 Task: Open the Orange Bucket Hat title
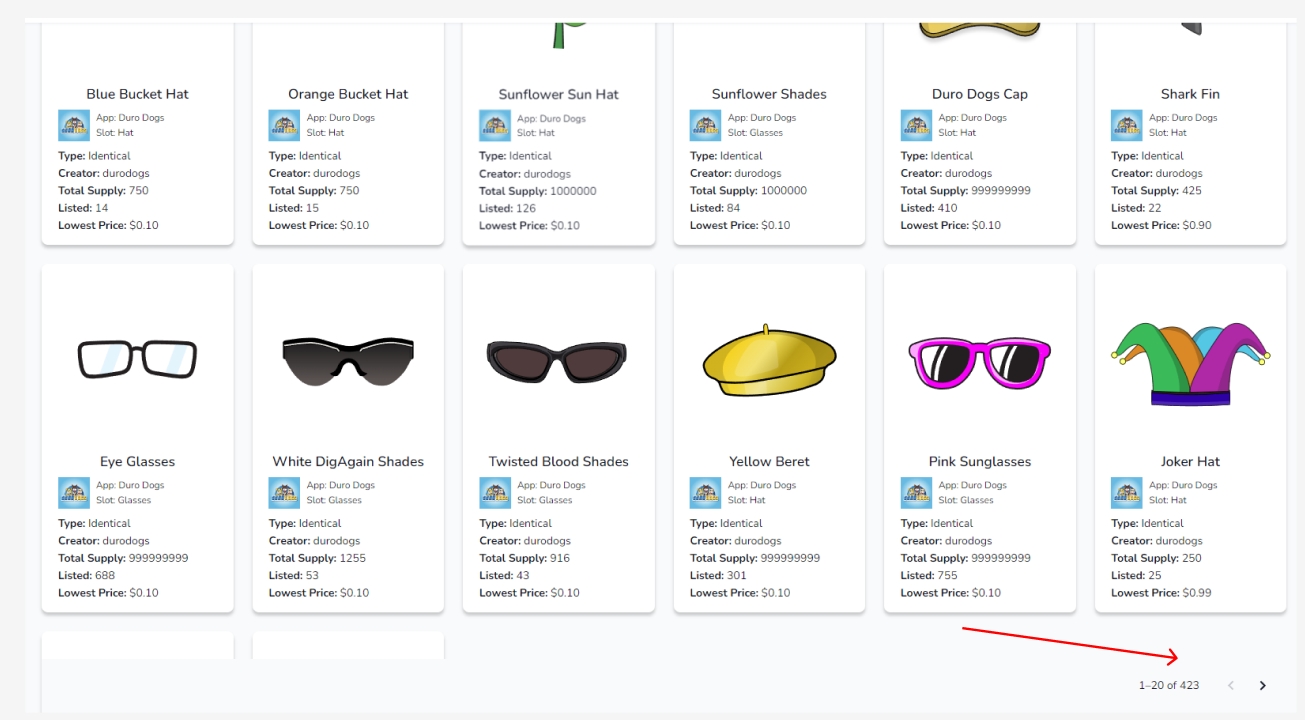coord(348,94)
